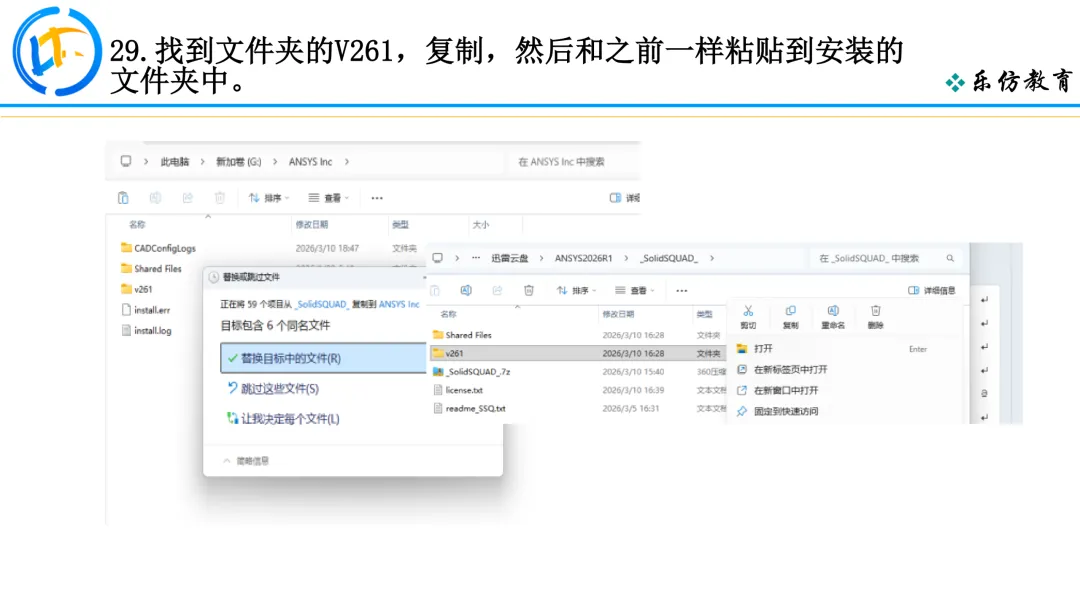Open '...' more options in _SolidSQUAD_ toolbar

[681, 291]
